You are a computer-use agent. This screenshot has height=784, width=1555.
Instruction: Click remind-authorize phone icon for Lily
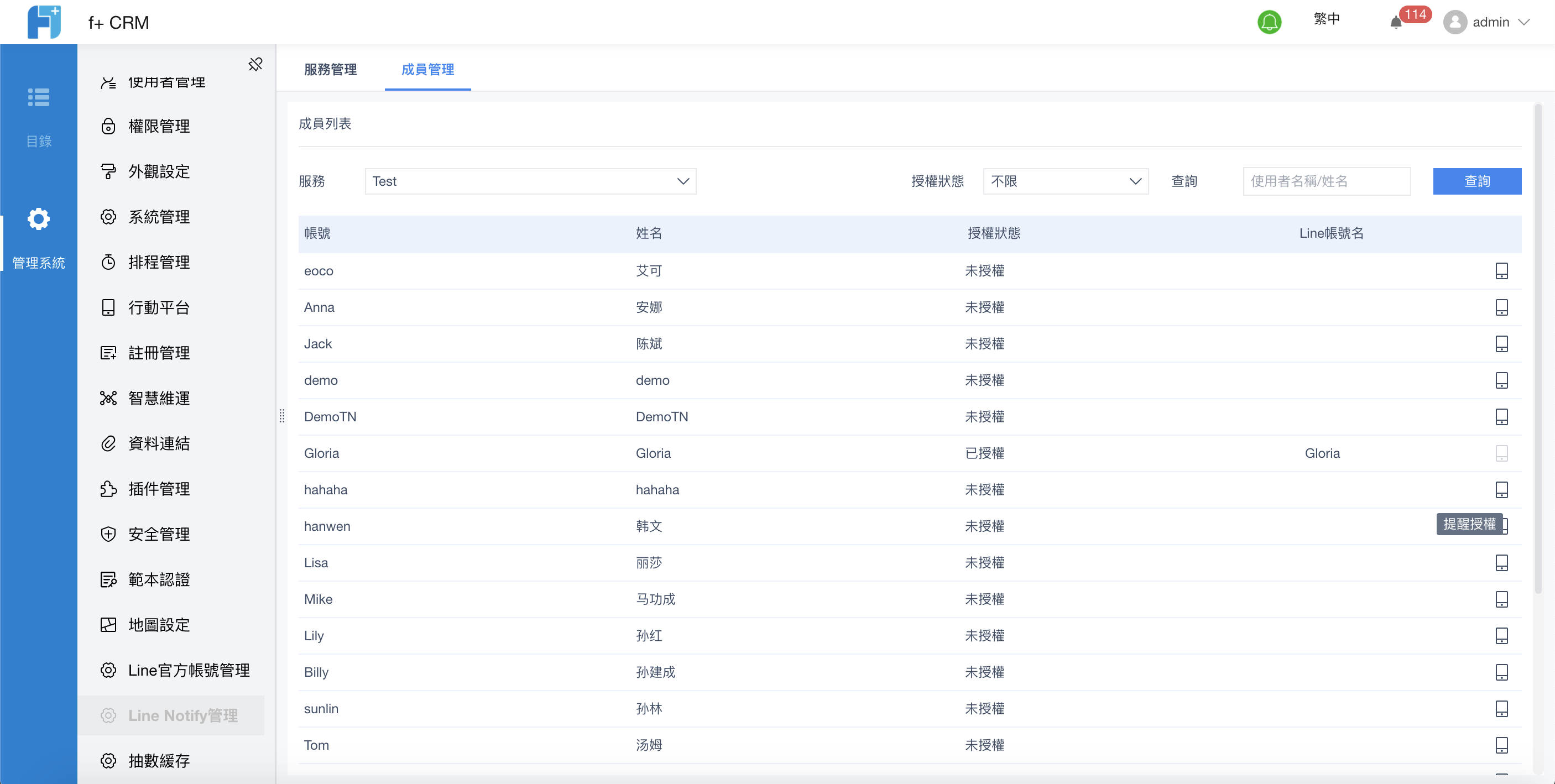coord(1501,635)
